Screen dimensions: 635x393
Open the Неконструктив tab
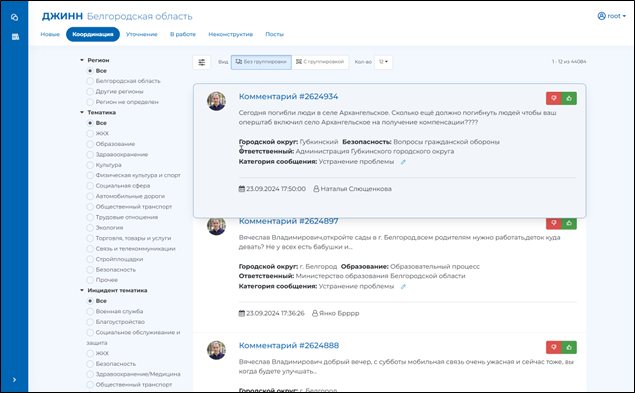point(230,34)
